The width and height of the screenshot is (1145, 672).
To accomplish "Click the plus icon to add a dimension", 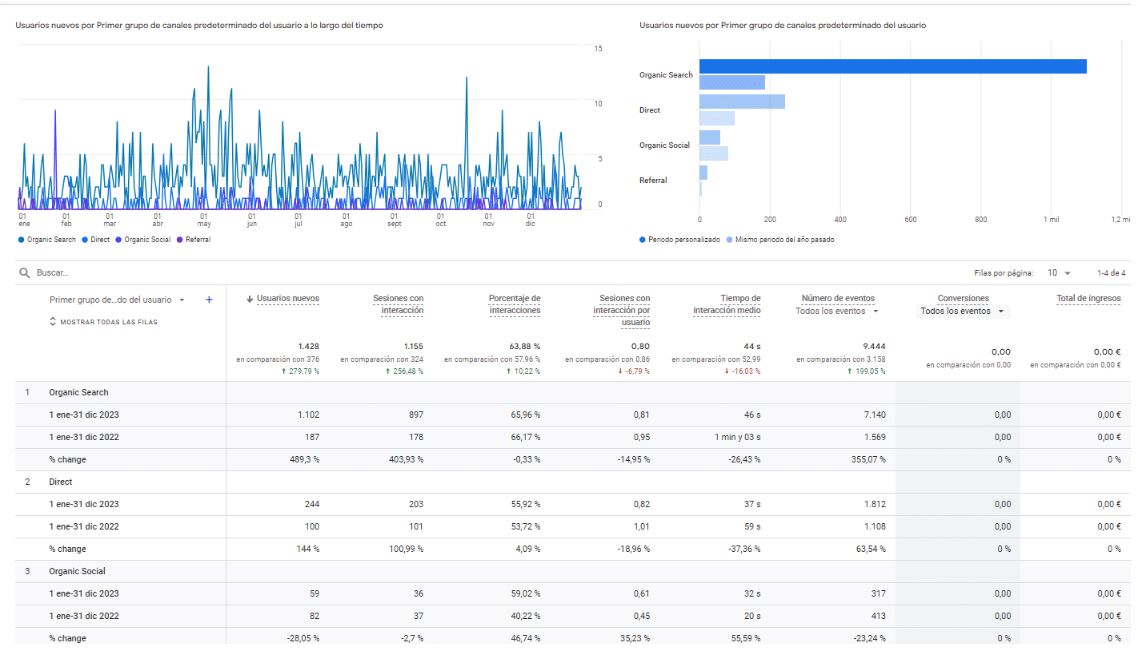I will 209,299.
